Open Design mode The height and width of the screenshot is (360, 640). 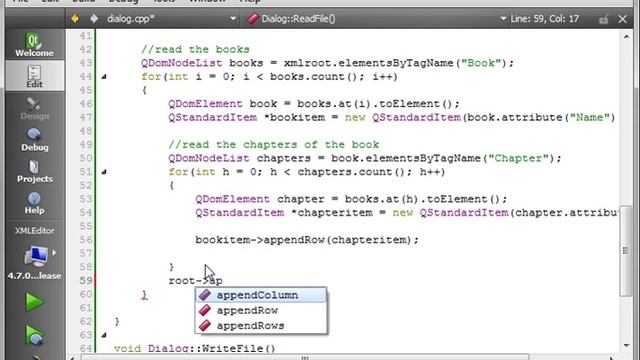click(x=34, y=108)
